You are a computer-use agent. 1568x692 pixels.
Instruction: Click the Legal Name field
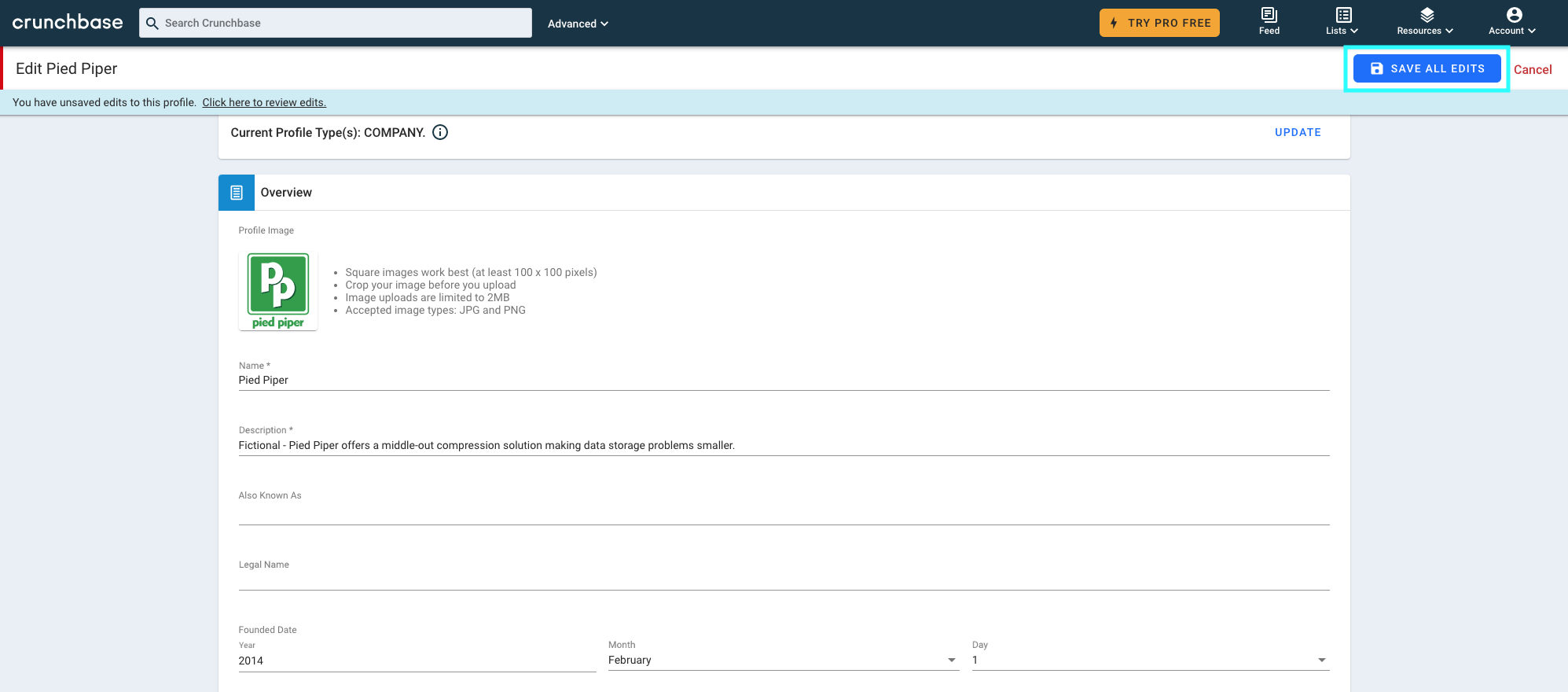pos(784,580)
